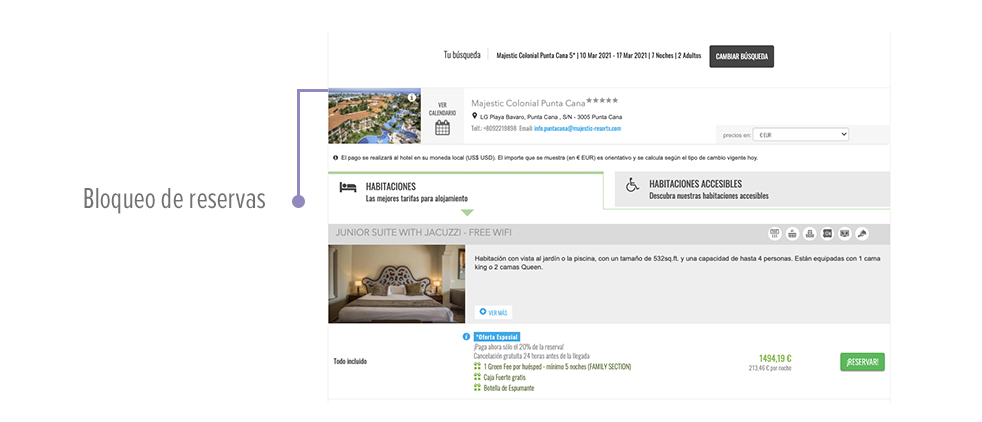Click the wheelchair accessibility icon

pyautogui.click(x=632, y=185)
